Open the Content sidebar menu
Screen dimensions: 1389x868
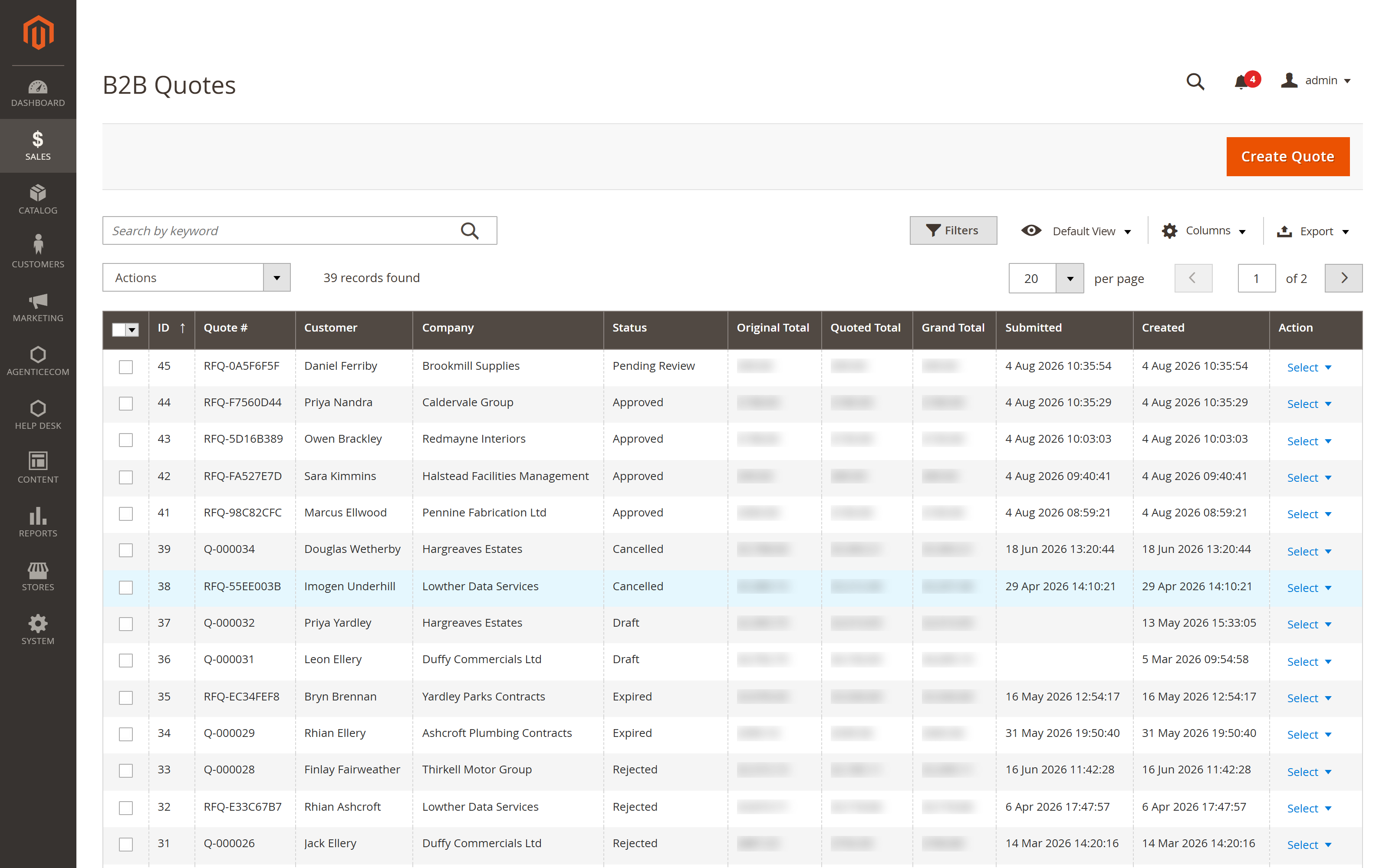click(x=38, y=468)
